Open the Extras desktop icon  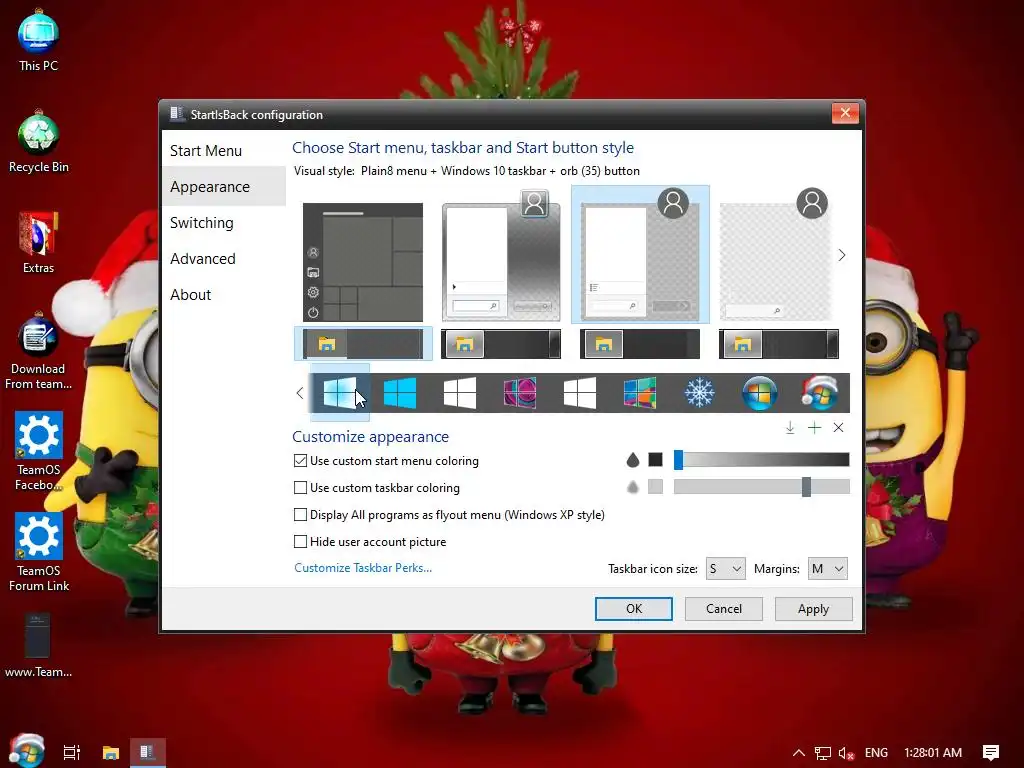39,243
